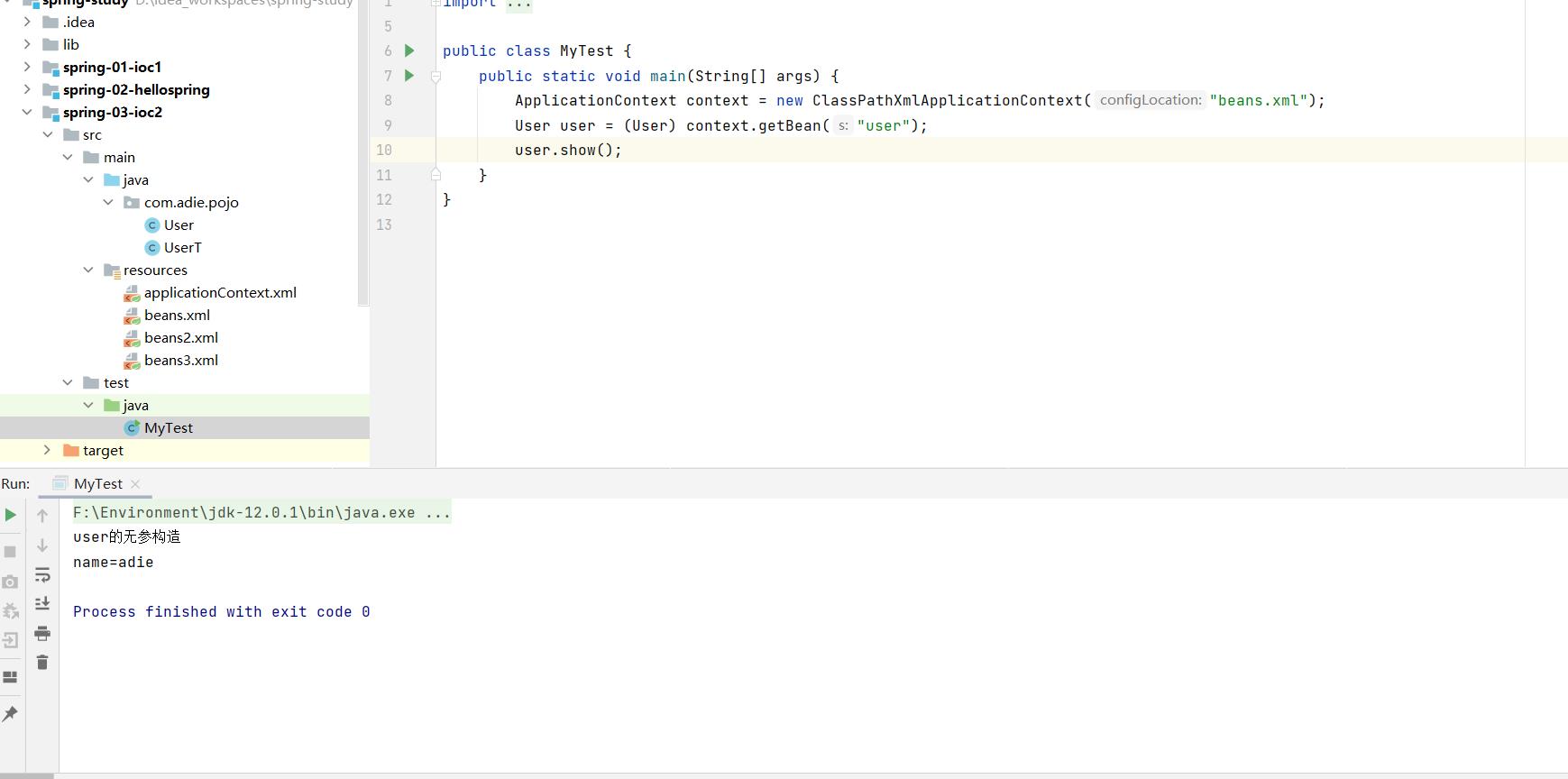This screenshot has width=1568, height=779.
Task: Select the UserT class file
Action: 173,247
